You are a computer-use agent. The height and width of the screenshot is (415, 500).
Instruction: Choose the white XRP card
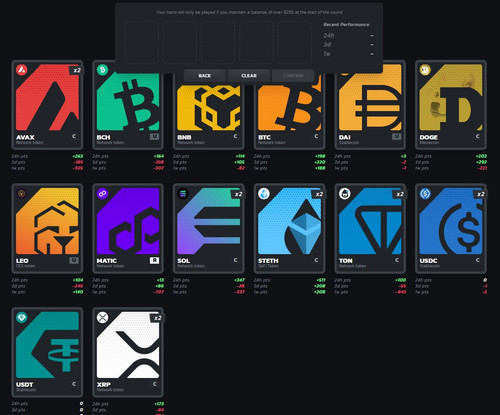pyautogui.click(x=128, y=352)
